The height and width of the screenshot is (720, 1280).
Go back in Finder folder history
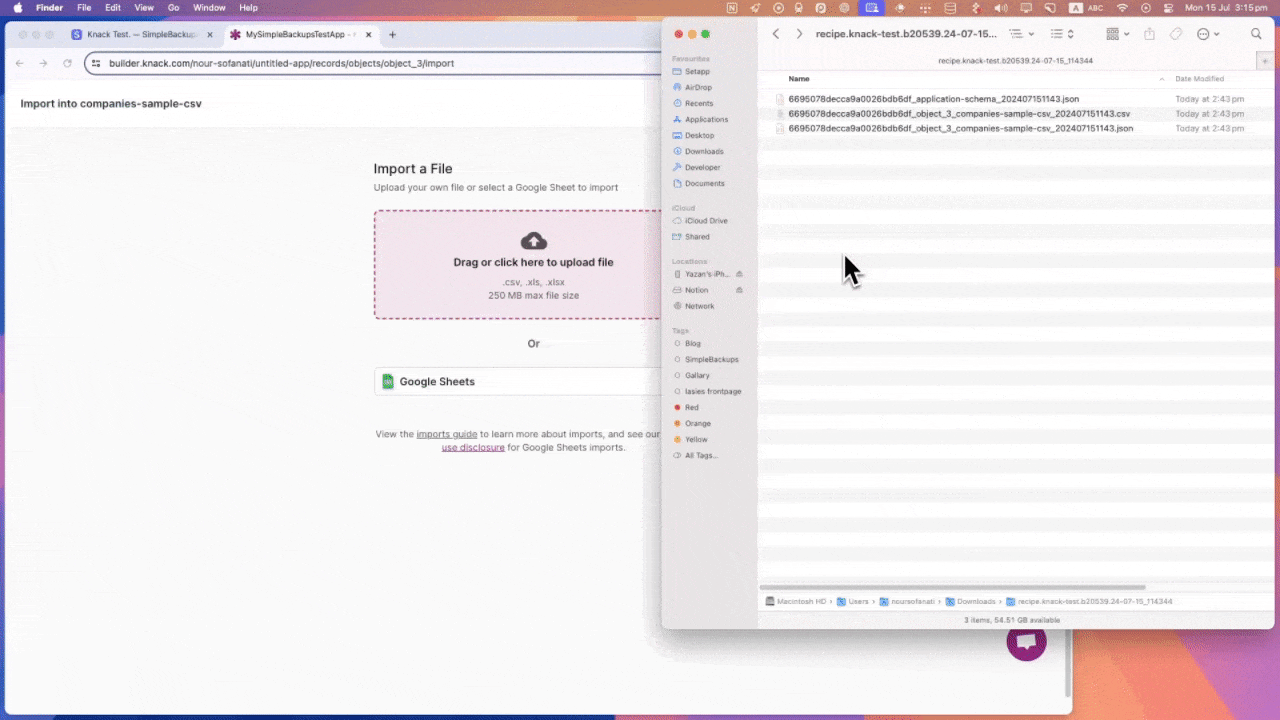776,34
